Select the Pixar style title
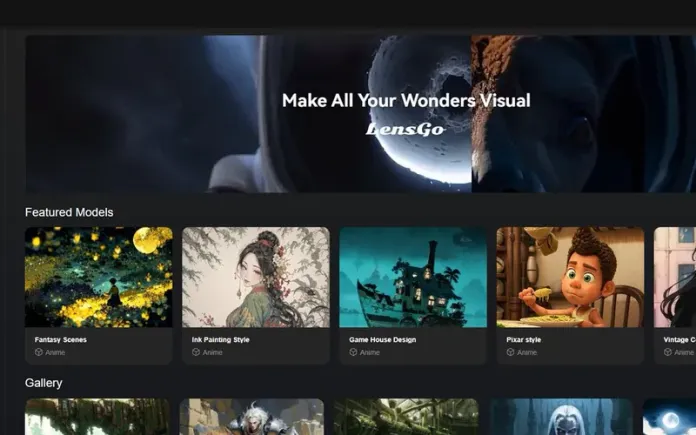The height and width of the screenshot is (435, 696). [x=524, y=340]
